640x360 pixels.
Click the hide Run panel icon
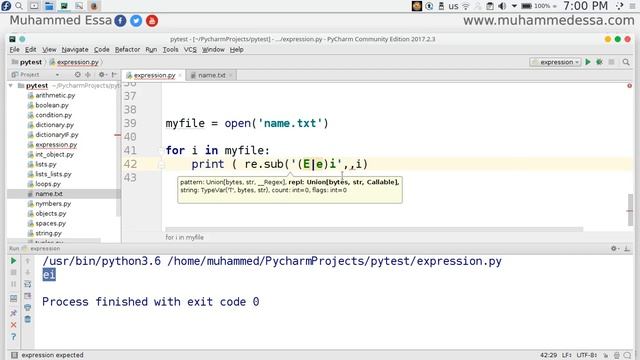click(x=627, y=248)
